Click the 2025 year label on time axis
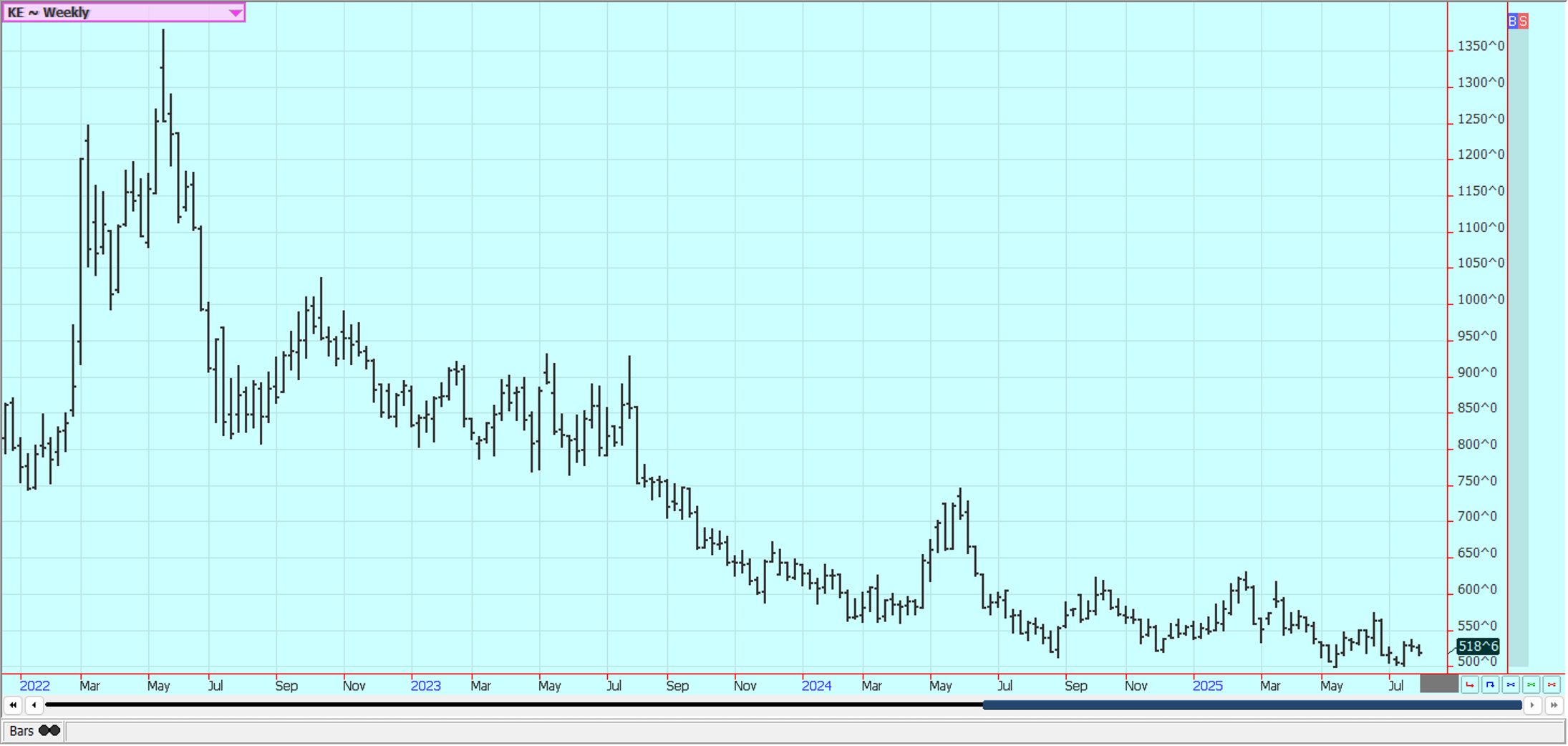Image resolution: width=1568 pixels, height=746 pixels. click(x=1207, y=686)
